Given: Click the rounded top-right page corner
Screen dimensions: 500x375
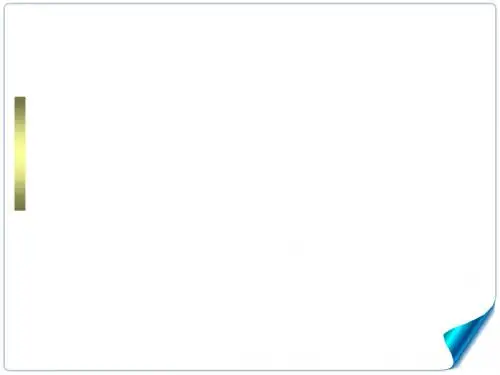Looking at the screenshot, I should point(493,7).
